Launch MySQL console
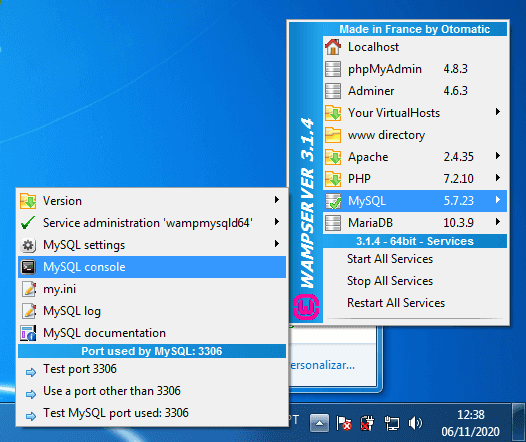The image size is (526, 442). [152, 267]
